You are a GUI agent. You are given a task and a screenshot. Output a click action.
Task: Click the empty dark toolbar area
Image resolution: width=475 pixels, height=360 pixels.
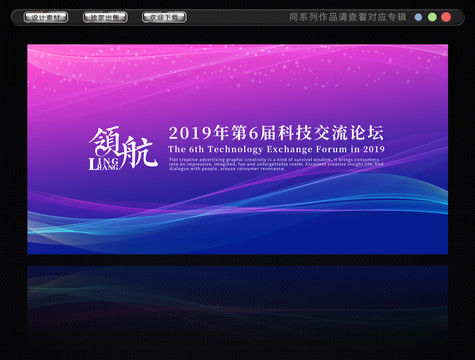(238, 17)
